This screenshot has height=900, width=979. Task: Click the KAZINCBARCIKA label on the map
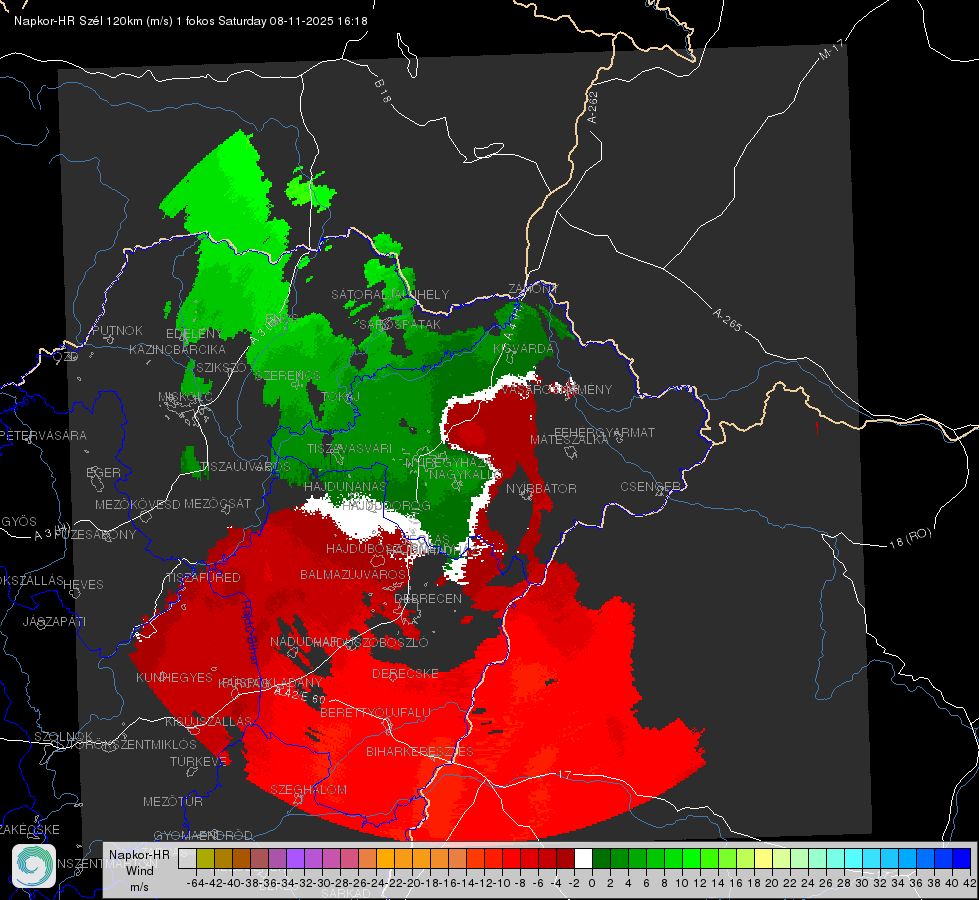click(x=177, y=349)
